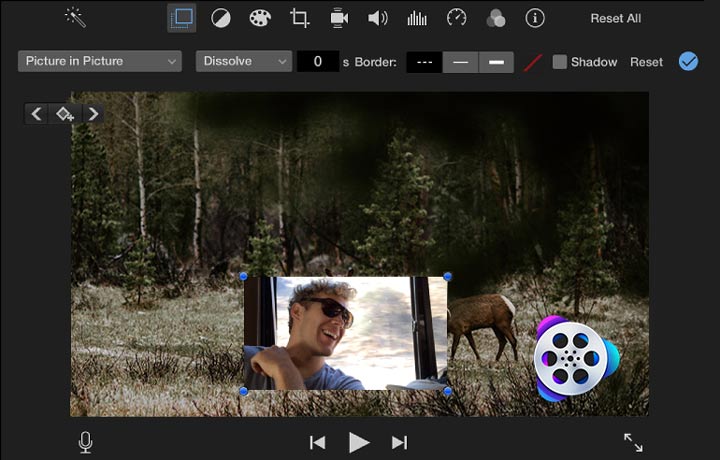Open the speedometer speed settings
This screenshot has width=720, height=460.
click(456, 18)
